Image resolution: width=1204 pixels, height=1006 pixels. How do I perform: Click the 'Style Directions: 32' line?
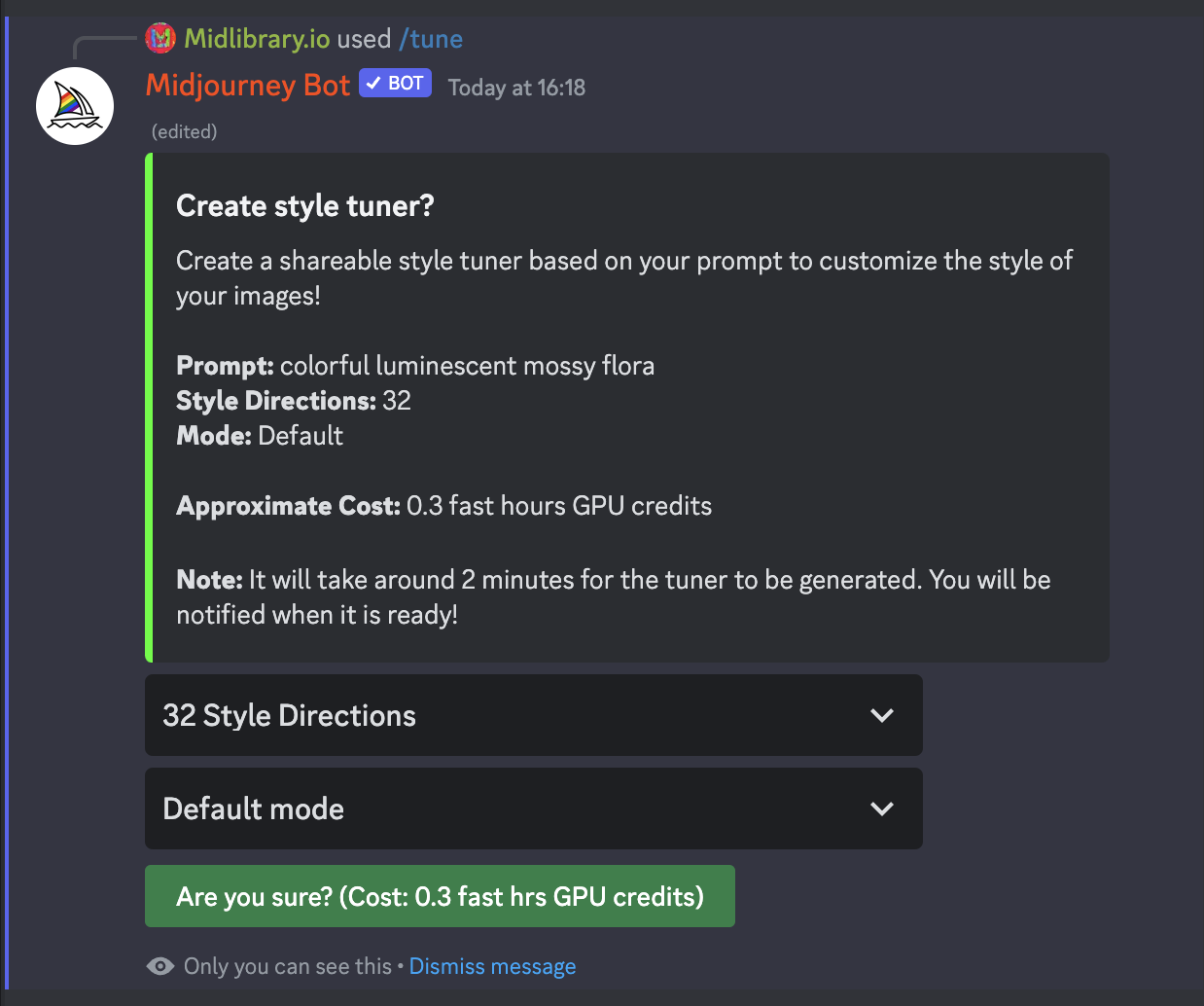(x=294, y=401)
